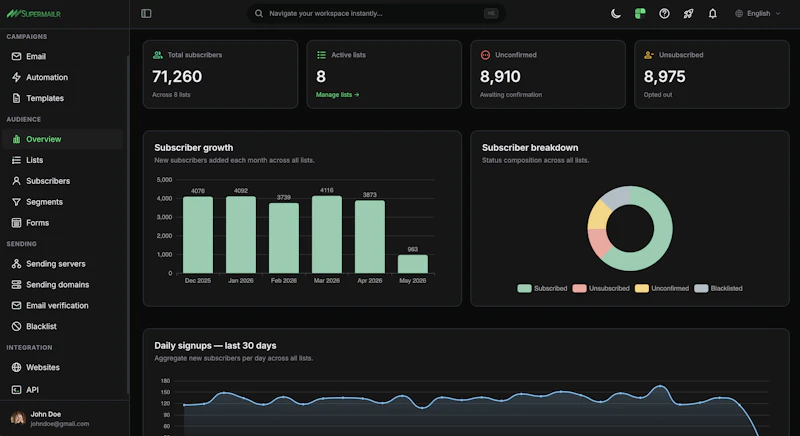Screen dimensions: 800x436
Task: Click the Feb 2026 growth bar
Action: pyautogui.click(x=284, y=238)
